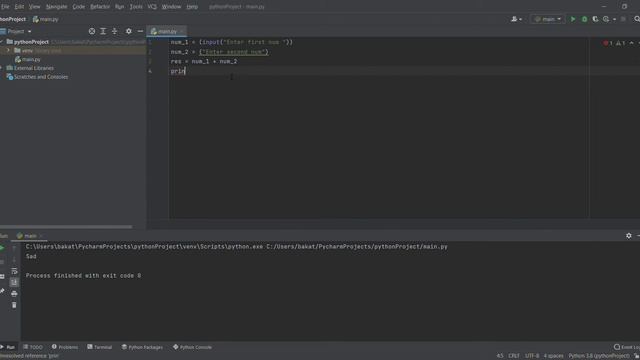Screen dimensions: 640x360
Task: Click CRLF line separator in status bar
Action: coord(514,356)
